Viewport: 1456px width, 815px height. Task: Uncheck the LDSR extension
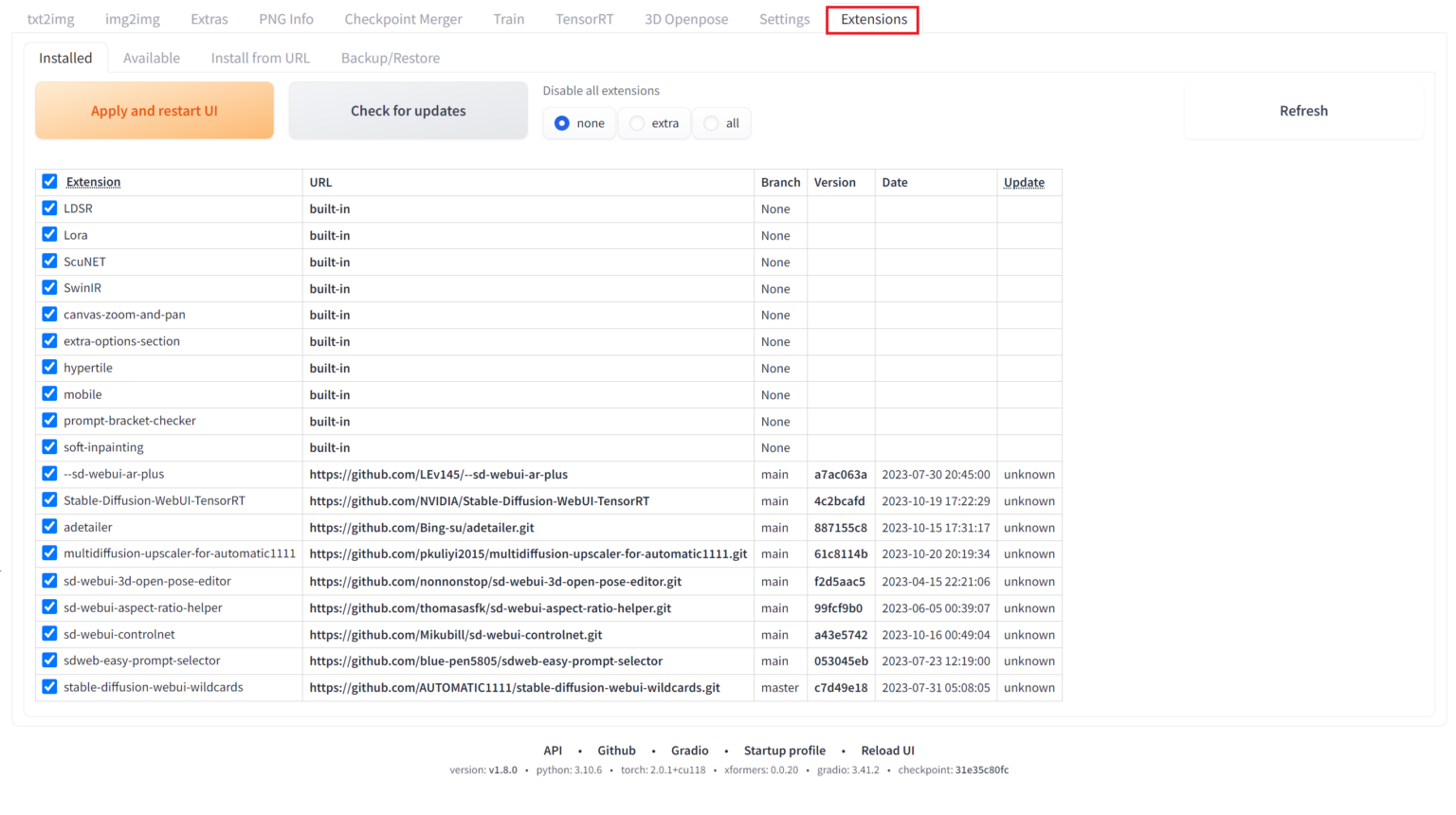[49, 208]
